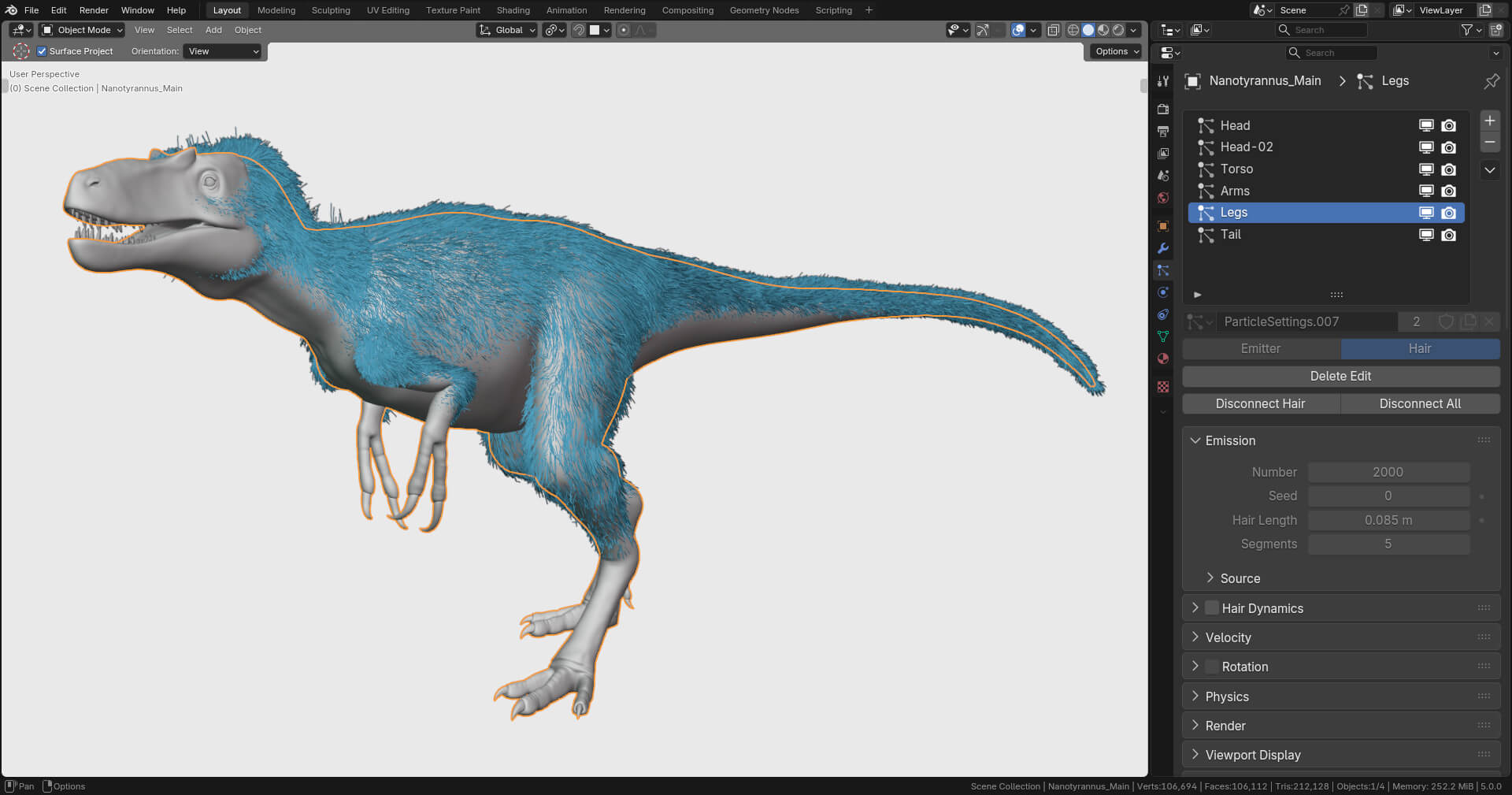1512x795 pixels.
Task: Open the Object Mode dropdown
Action: (82, 30)
